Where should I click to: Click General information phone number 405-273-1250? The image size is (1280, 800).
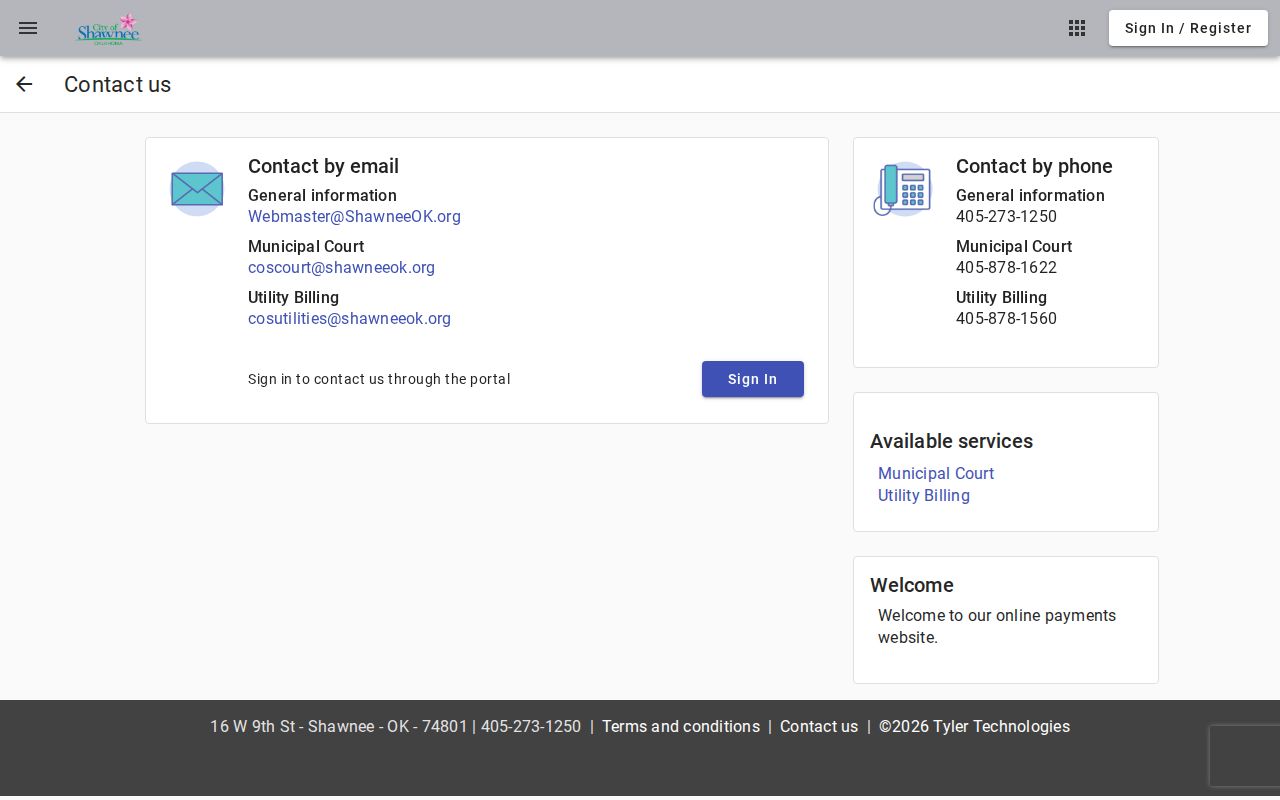click(1006, 217)
